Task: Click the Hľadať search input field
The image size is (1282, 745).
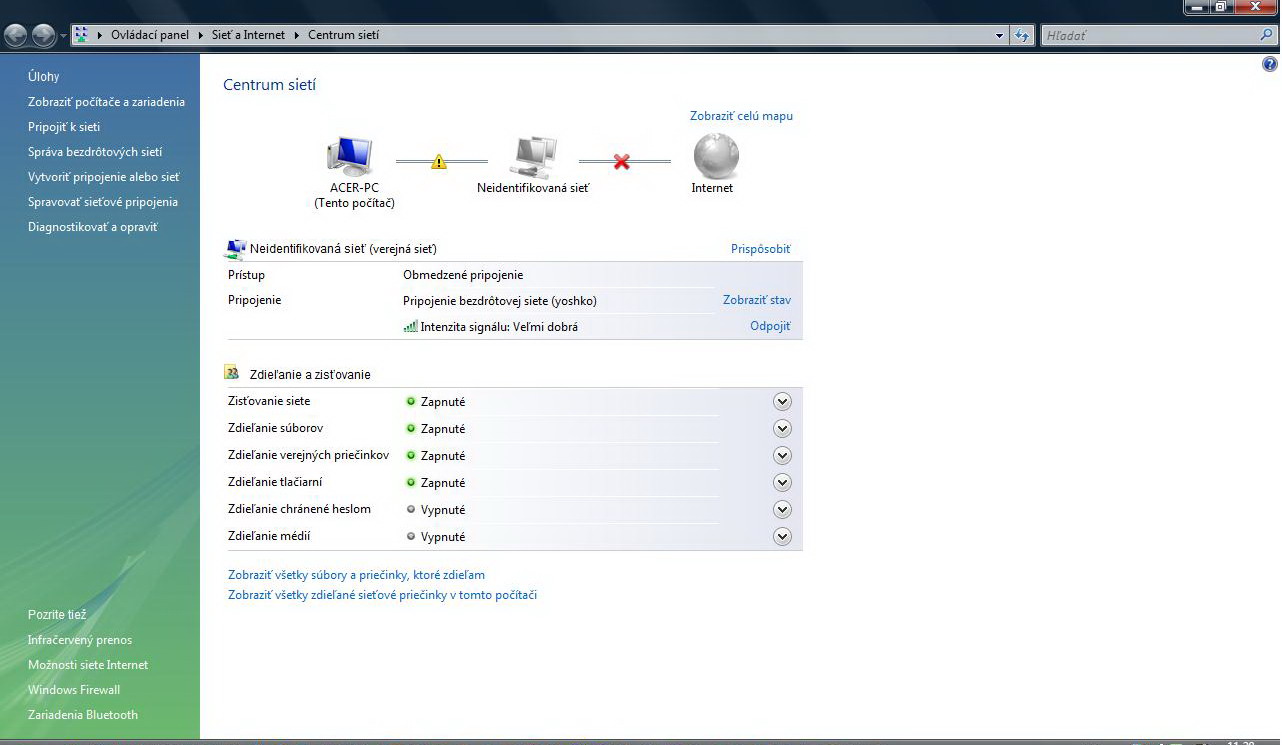Action: coord(1150,35)
